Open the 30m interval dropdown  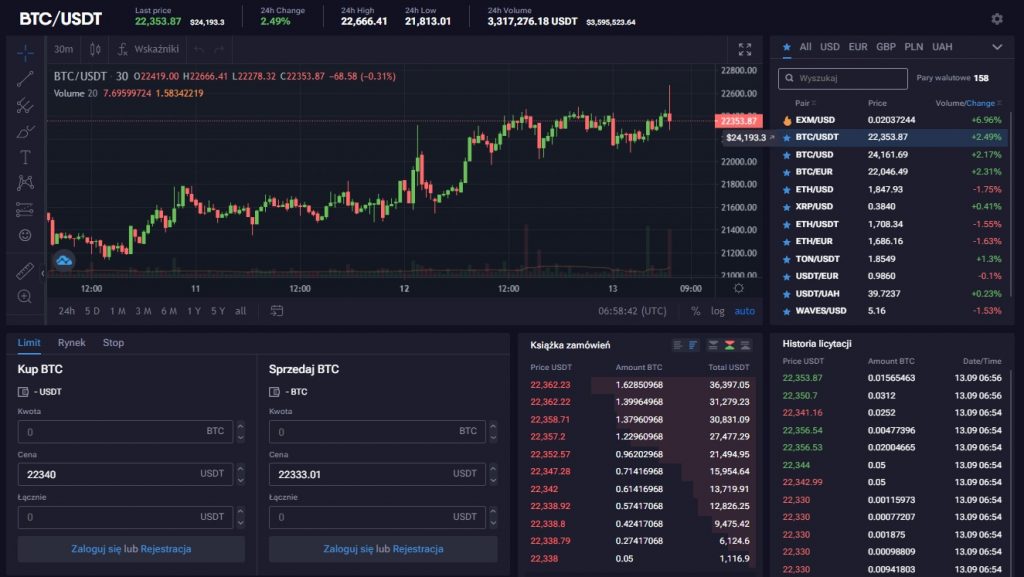coord(63,49)
